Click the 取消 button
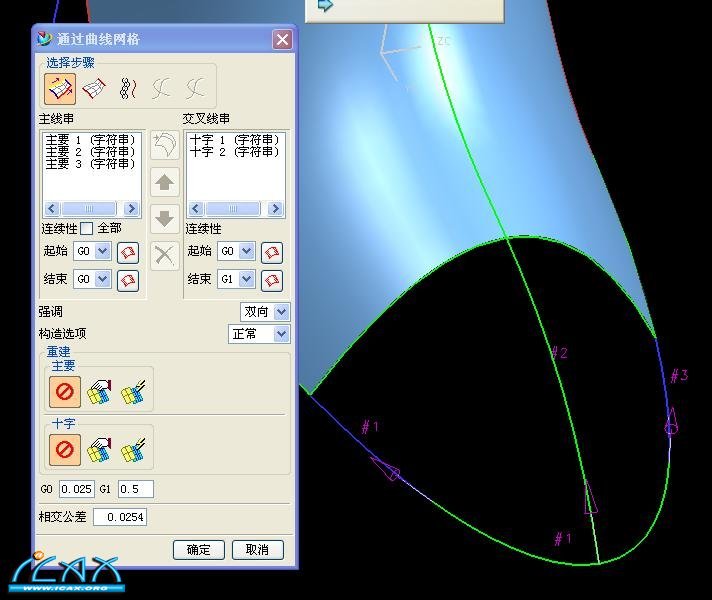The height and width of the screenshot is (600, 712). pos(257,550)
